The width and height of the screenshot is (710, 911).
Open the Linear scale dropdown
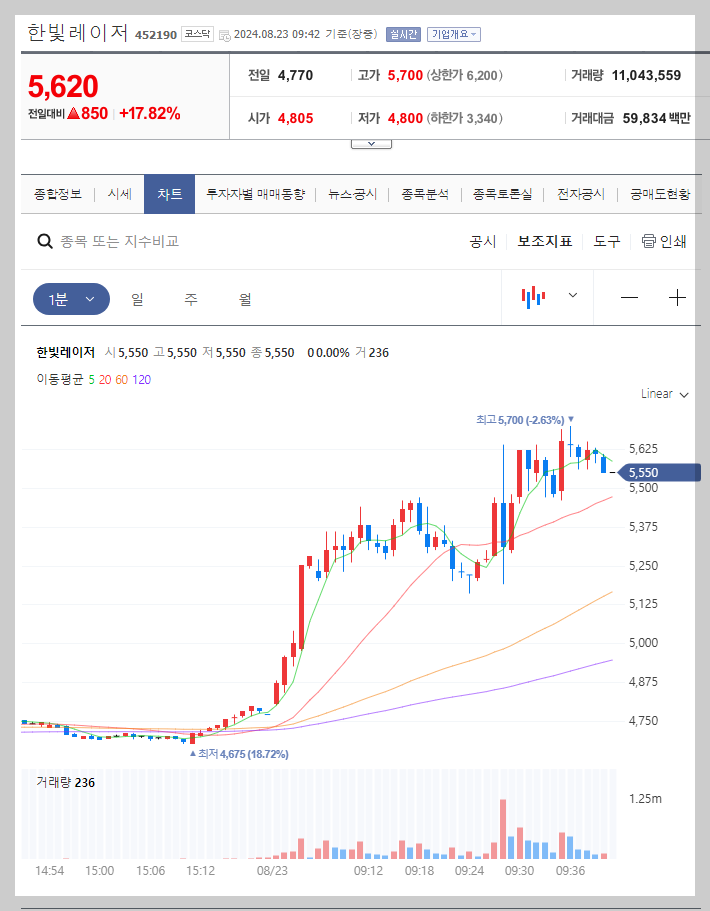(662, 394)
